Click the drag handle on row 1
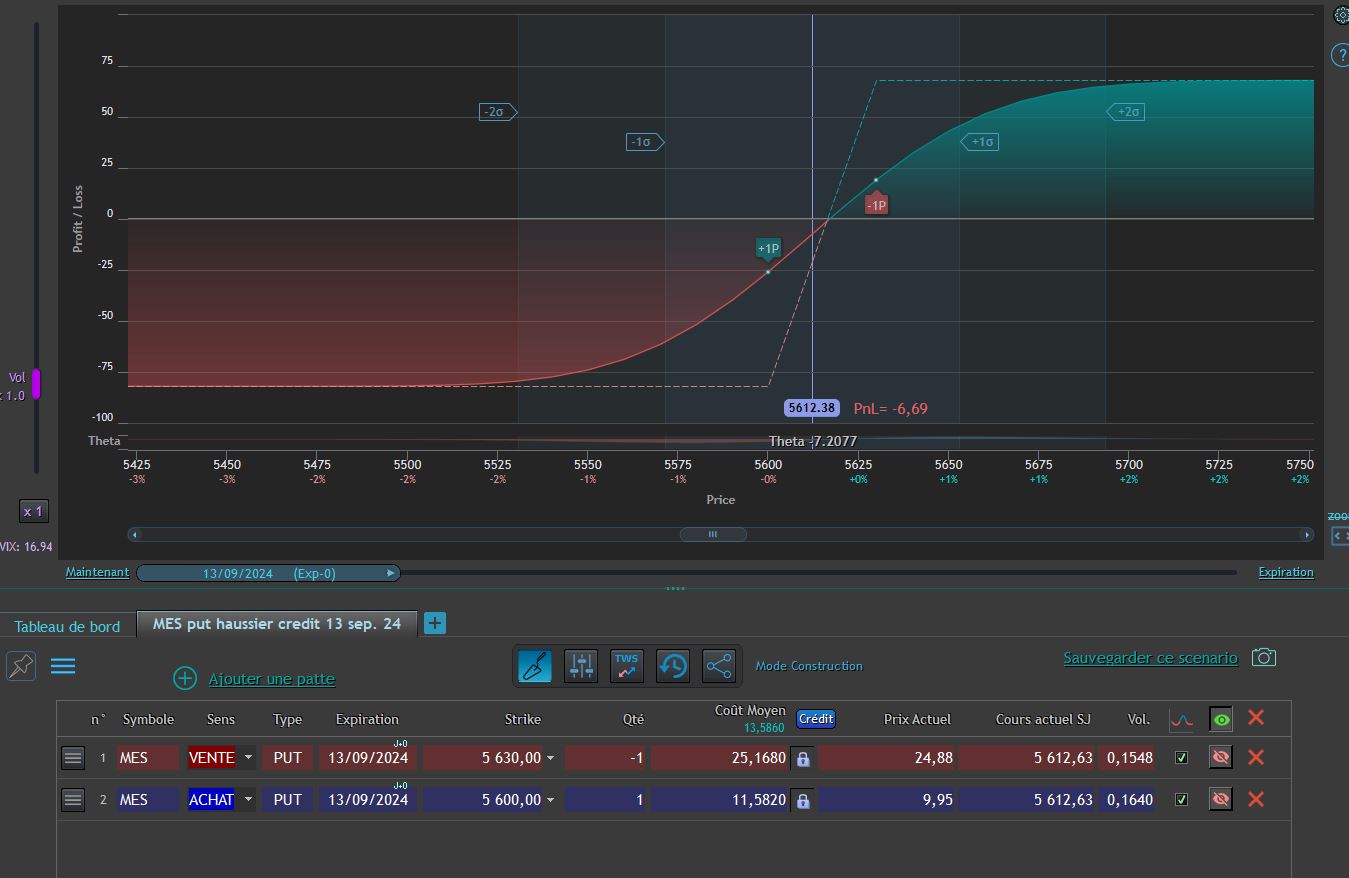Screen dimensions: 1349x878 click(x=73, y=758)
